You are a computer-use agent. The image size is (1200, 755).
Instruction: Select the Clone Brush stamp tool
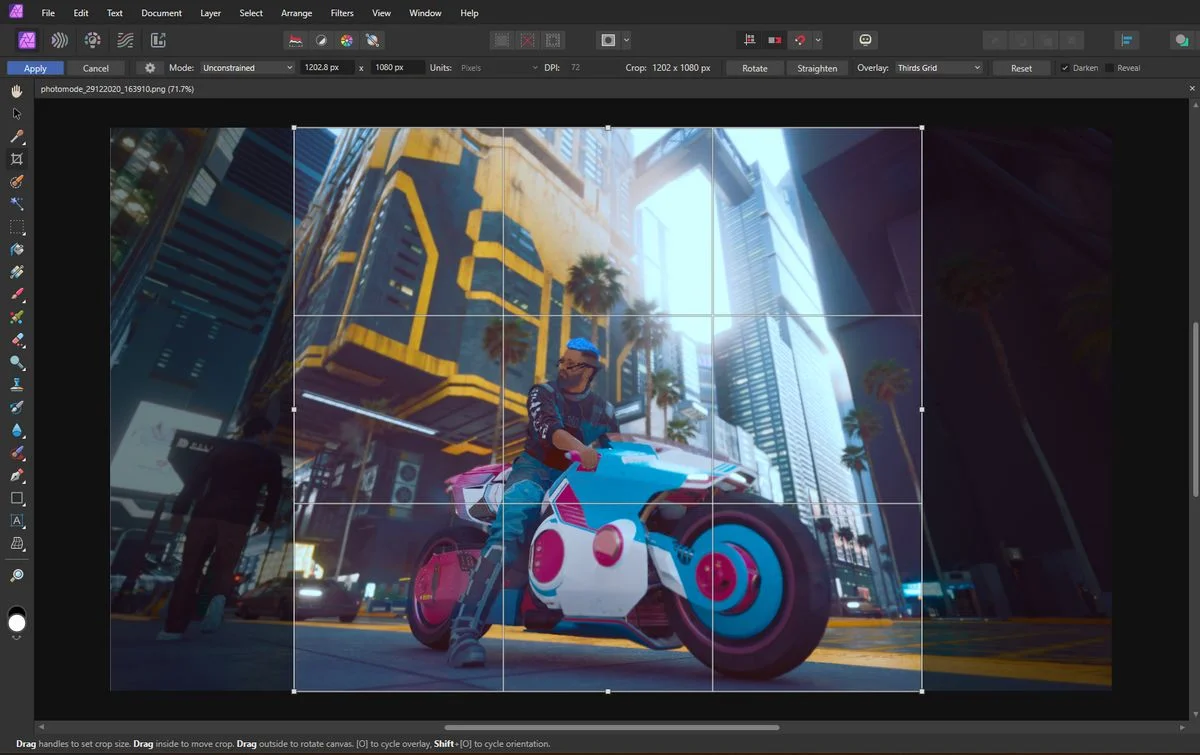[17, 385]
